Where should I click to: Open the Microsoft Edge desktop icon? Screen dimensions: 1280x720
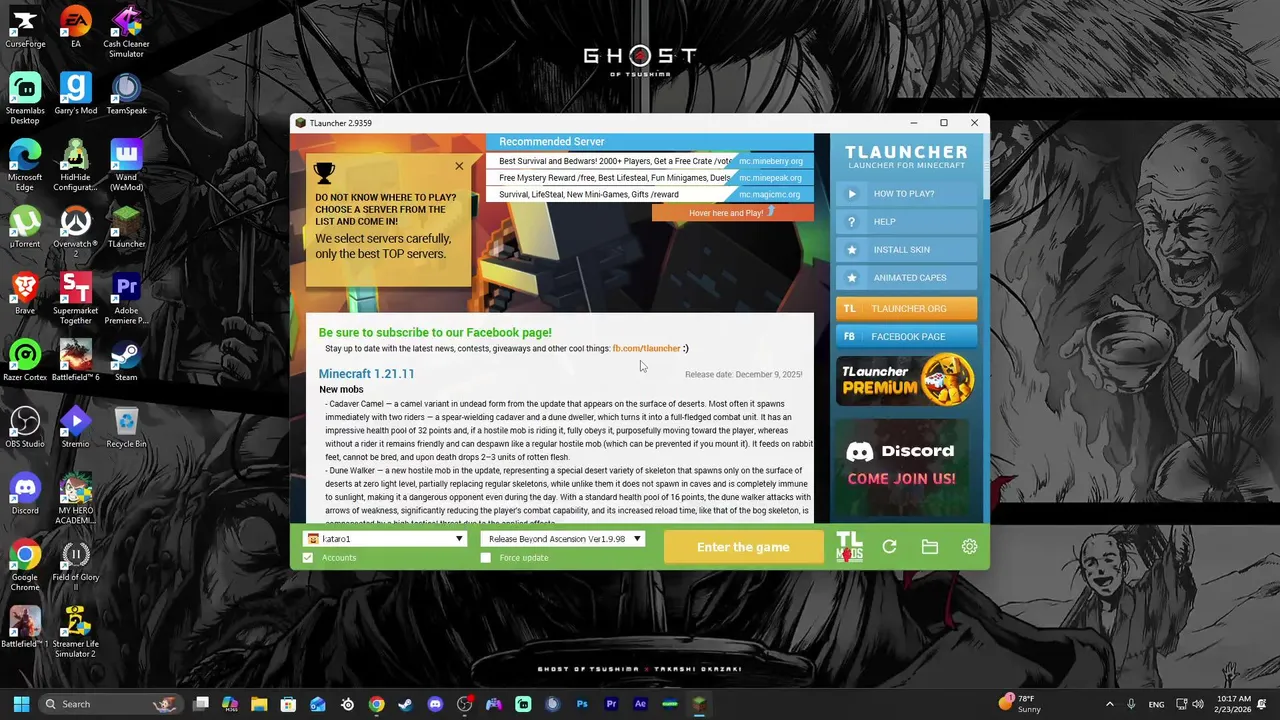point(25,166)
